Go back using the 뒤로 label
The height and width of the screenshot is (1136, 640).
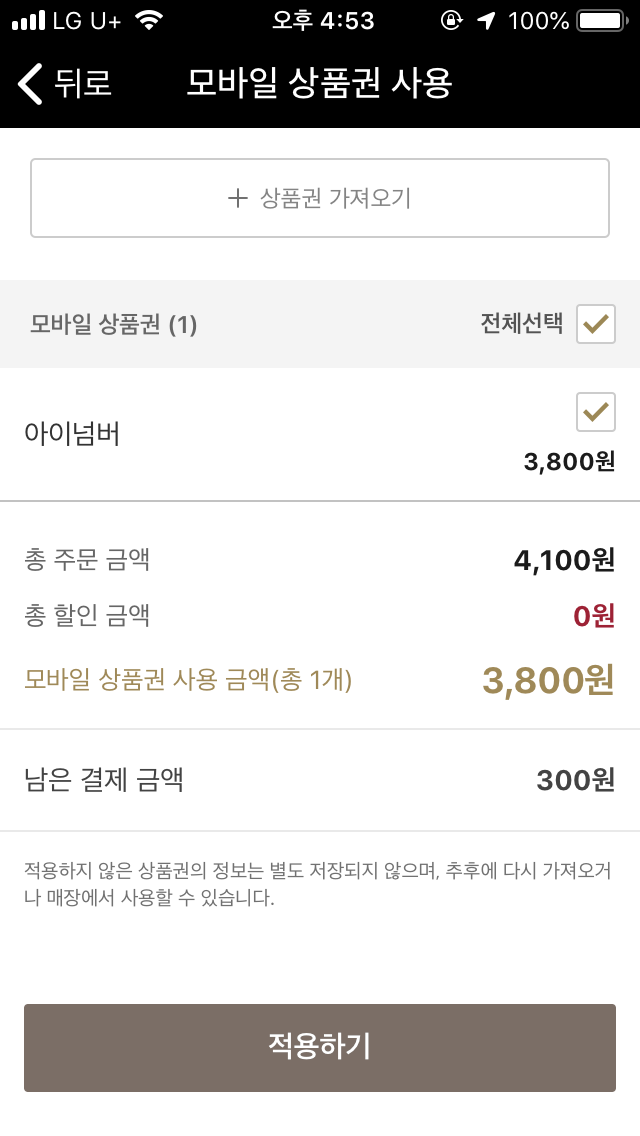pos(83,84)
